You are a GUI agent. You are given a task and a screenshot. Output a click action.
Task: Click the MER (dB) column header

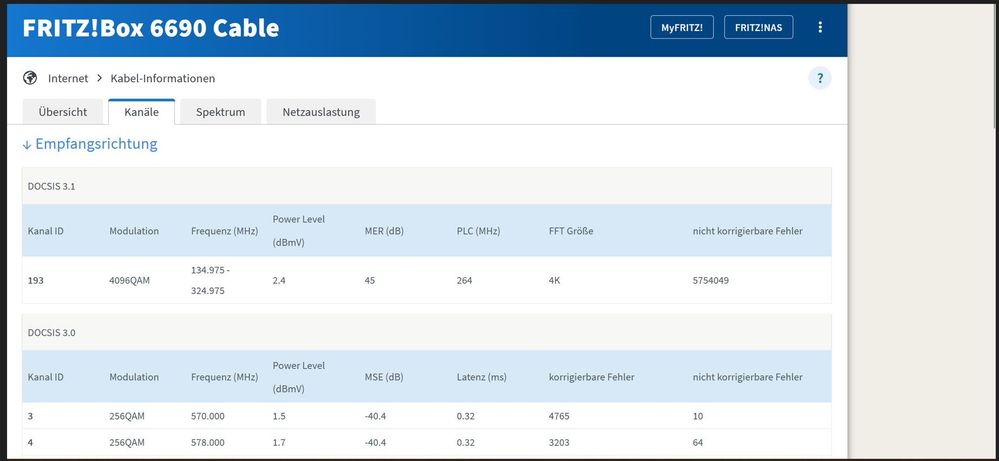tap(384, 231)
